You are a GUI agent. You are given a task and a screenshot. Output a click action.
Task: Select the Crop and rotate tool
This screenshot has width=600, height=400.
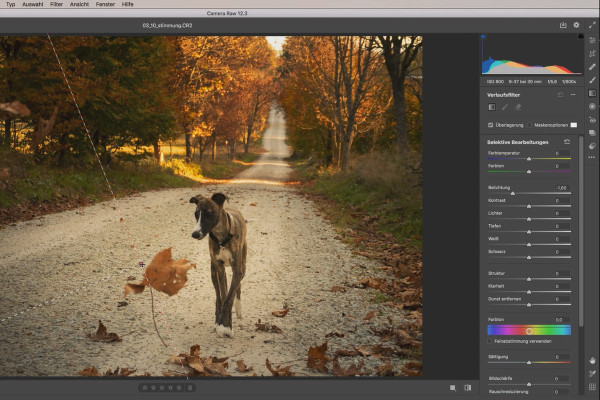pyautogui.click(x=592, y=54)
